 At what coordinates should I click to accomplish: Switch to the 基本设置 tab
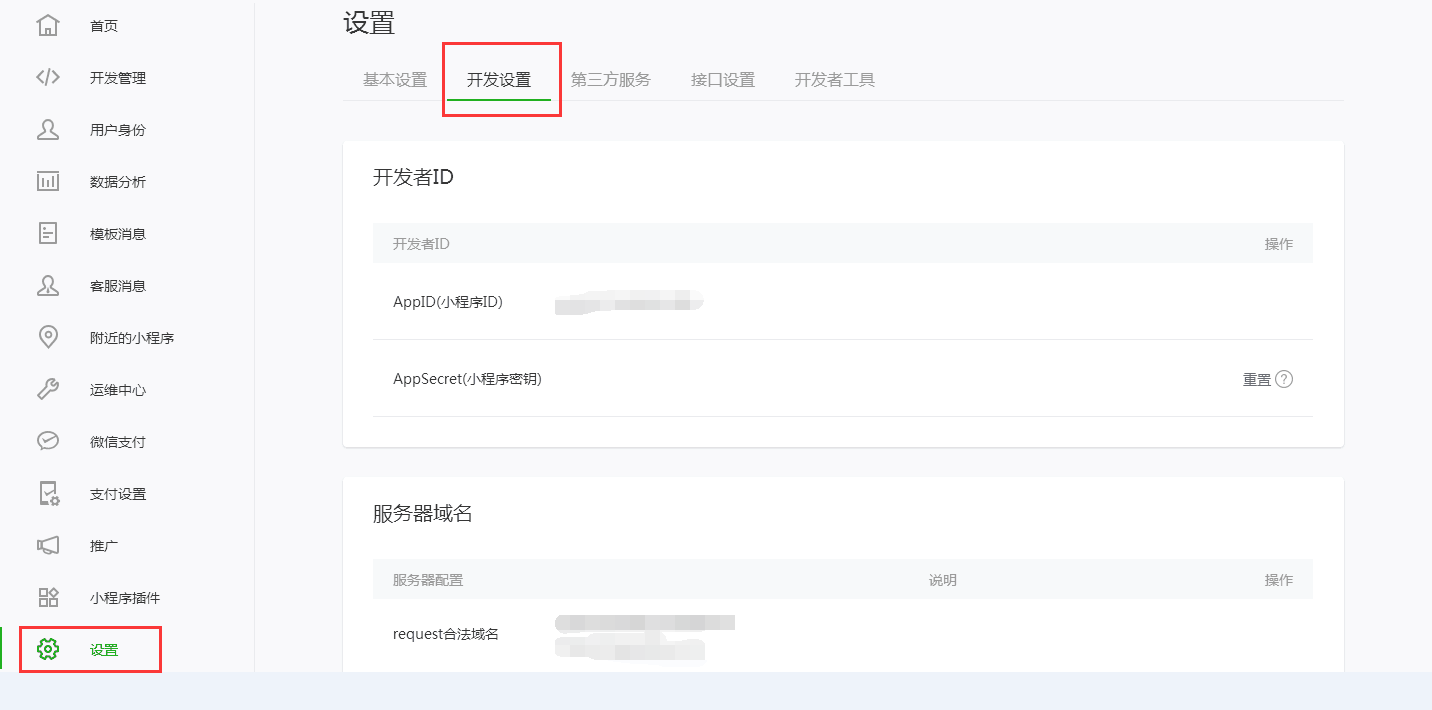coord(395,80)
